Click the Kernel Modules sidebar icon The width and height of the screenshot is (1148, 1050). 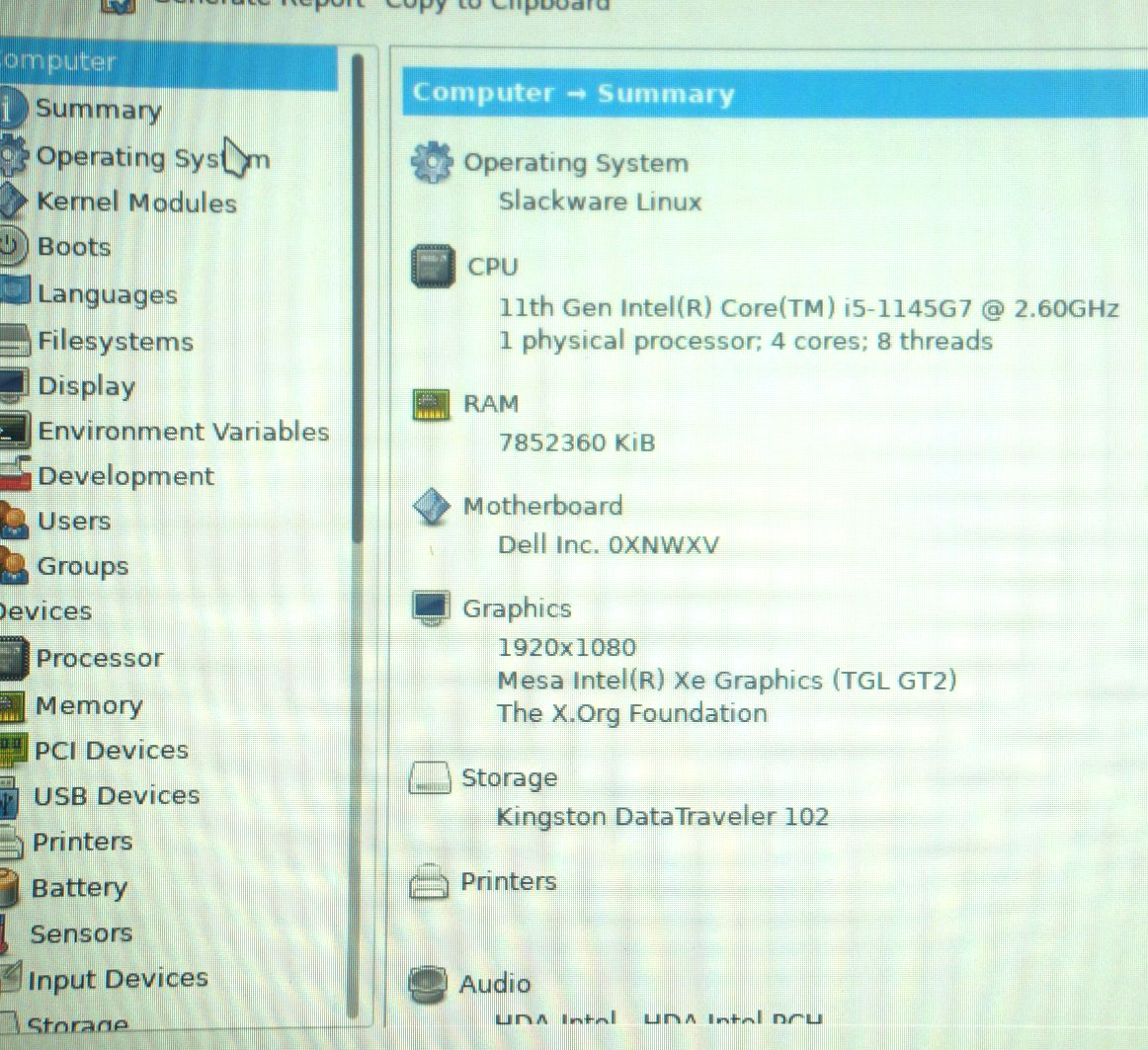click(x=13, y=202)
